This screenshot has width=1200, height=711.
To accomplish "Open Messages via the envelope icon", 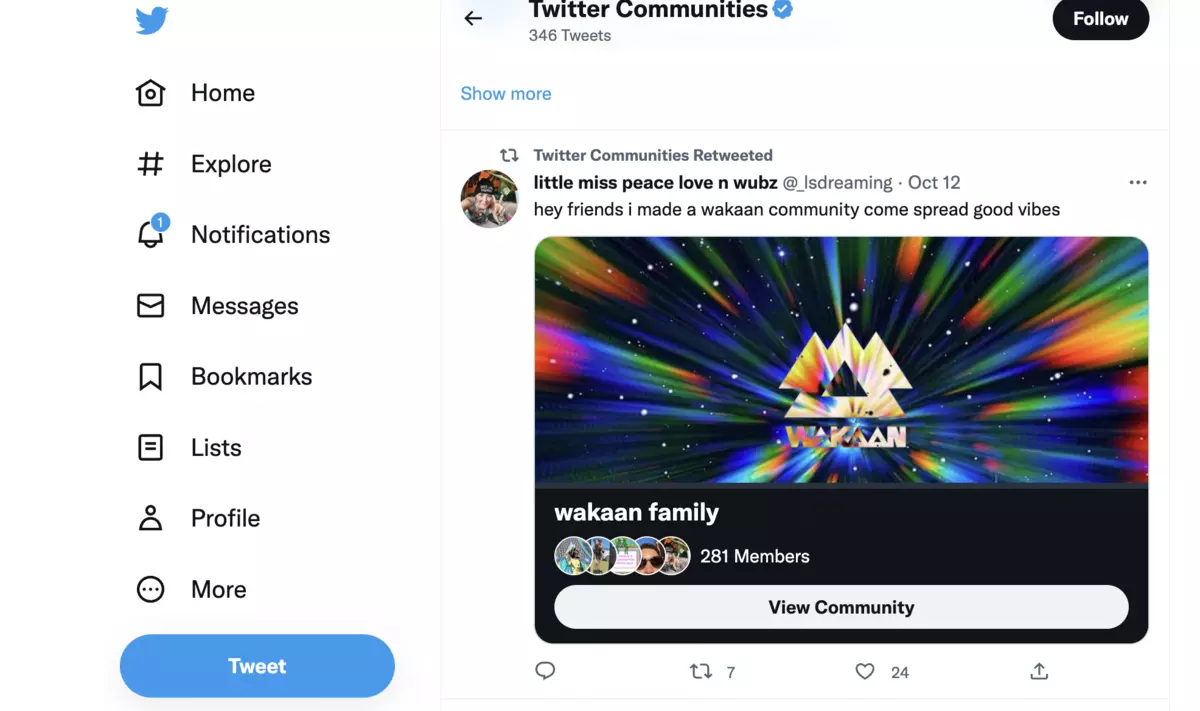I will click(150, 305).
